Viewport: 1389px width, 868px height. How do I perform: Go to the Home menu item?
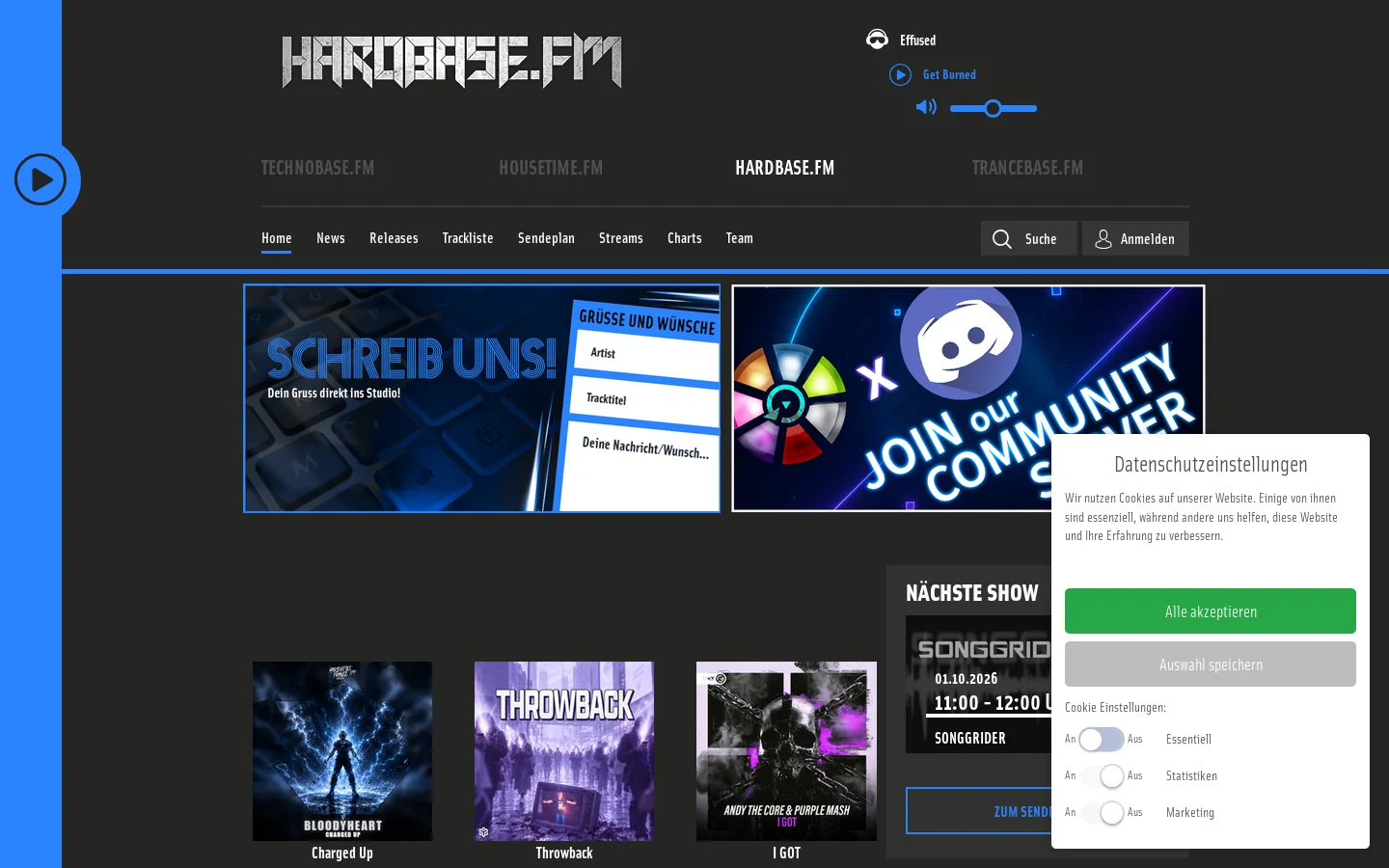(x=276, y=238)
